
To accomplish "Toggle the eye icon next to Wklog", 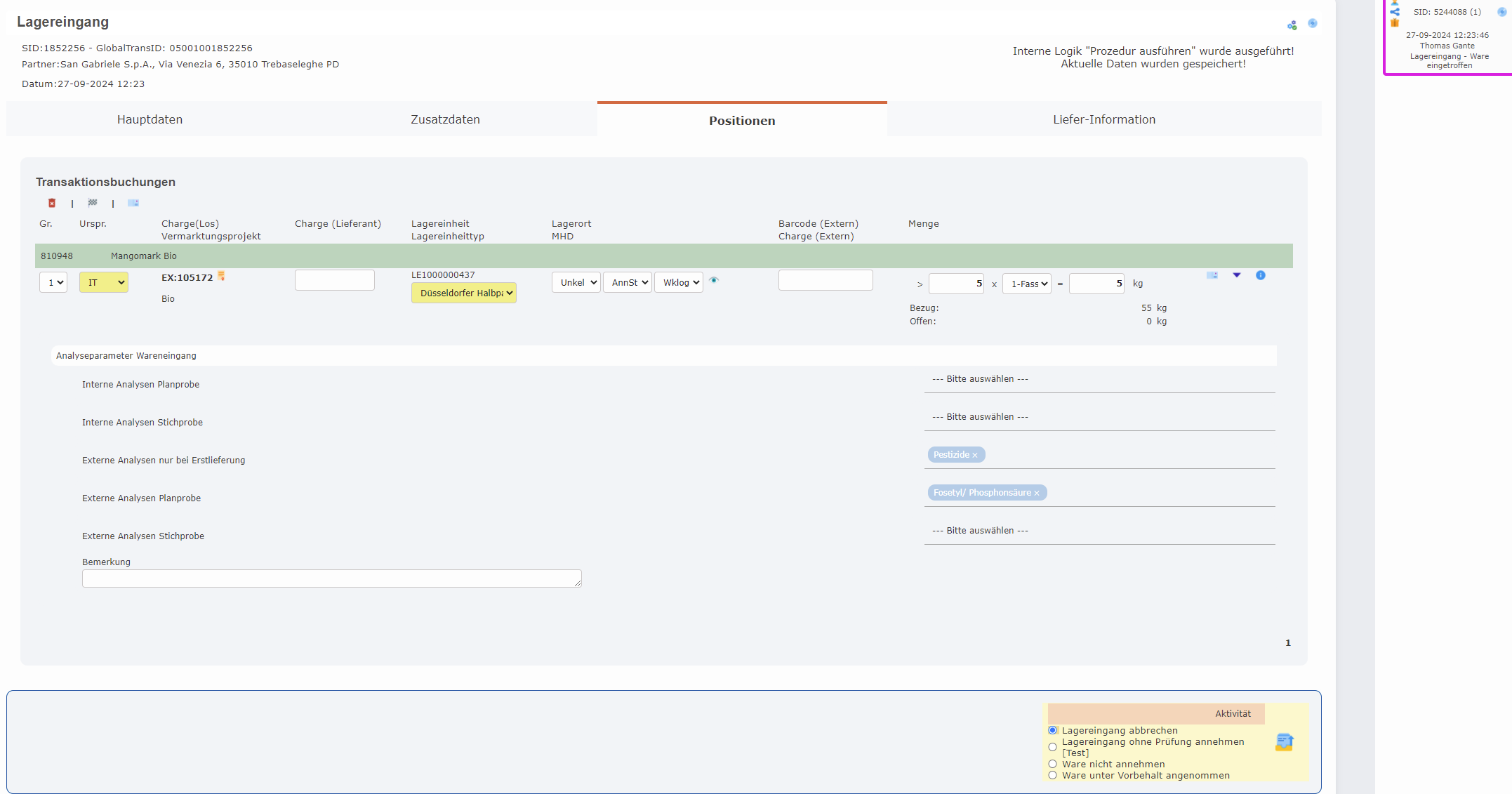I will point(714,280).
